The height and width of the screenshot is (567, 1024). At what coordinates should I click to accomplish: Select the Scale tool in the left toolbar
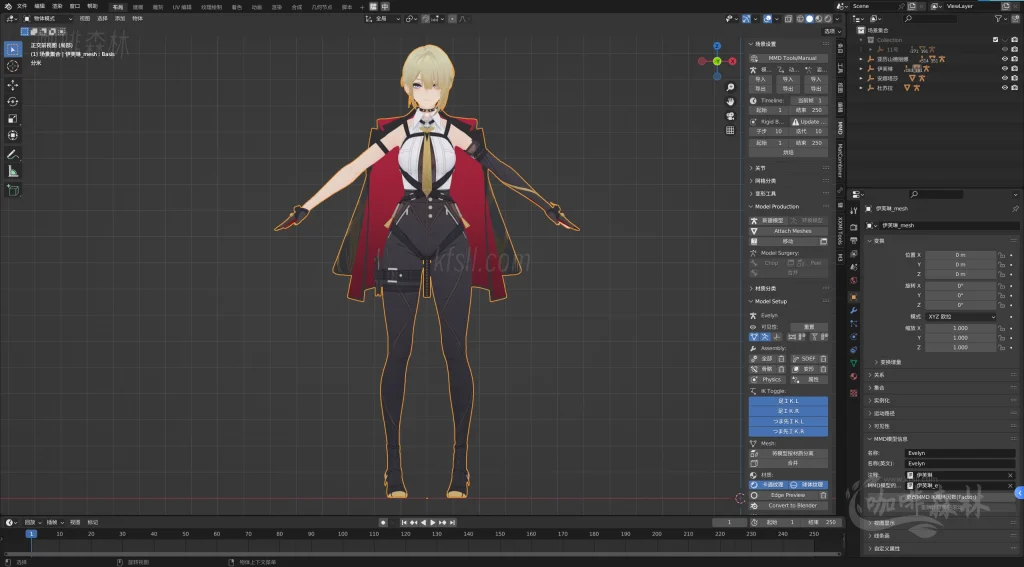coord(12,119)
